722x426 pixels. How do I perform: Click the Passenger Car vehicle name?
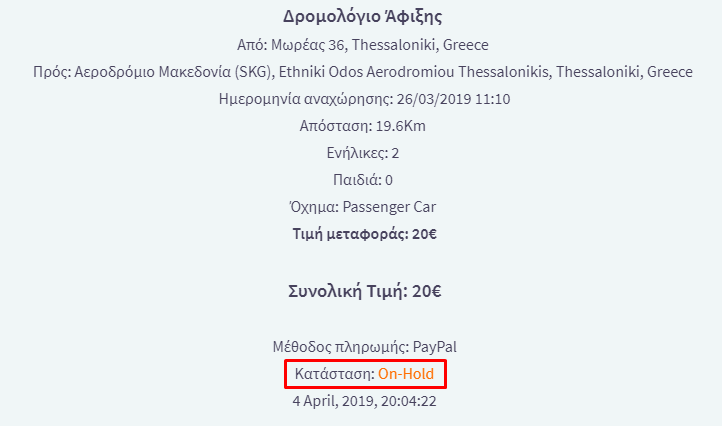pos(389,207)
